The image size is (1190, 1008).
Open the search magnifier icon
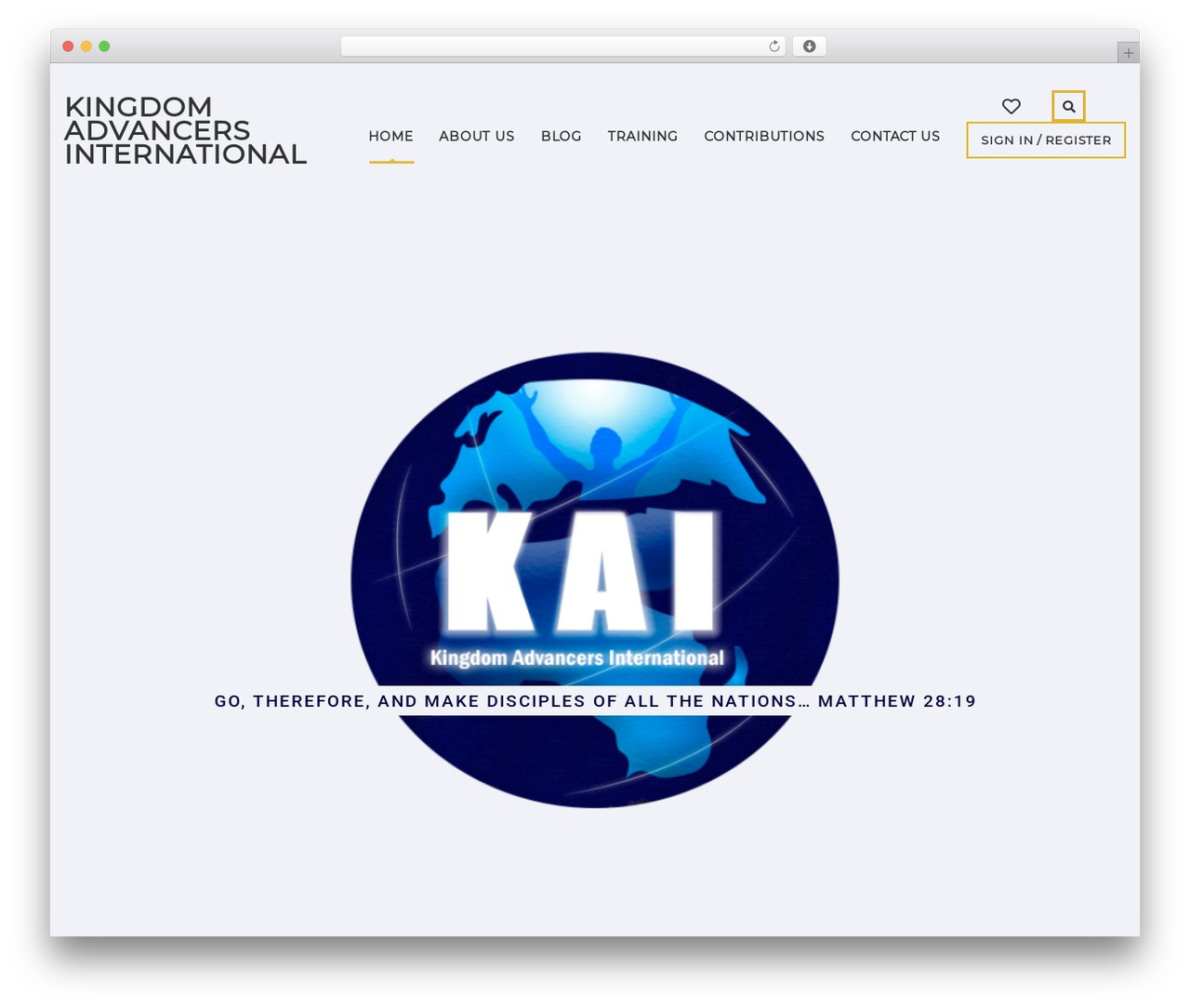point(1068,106)
